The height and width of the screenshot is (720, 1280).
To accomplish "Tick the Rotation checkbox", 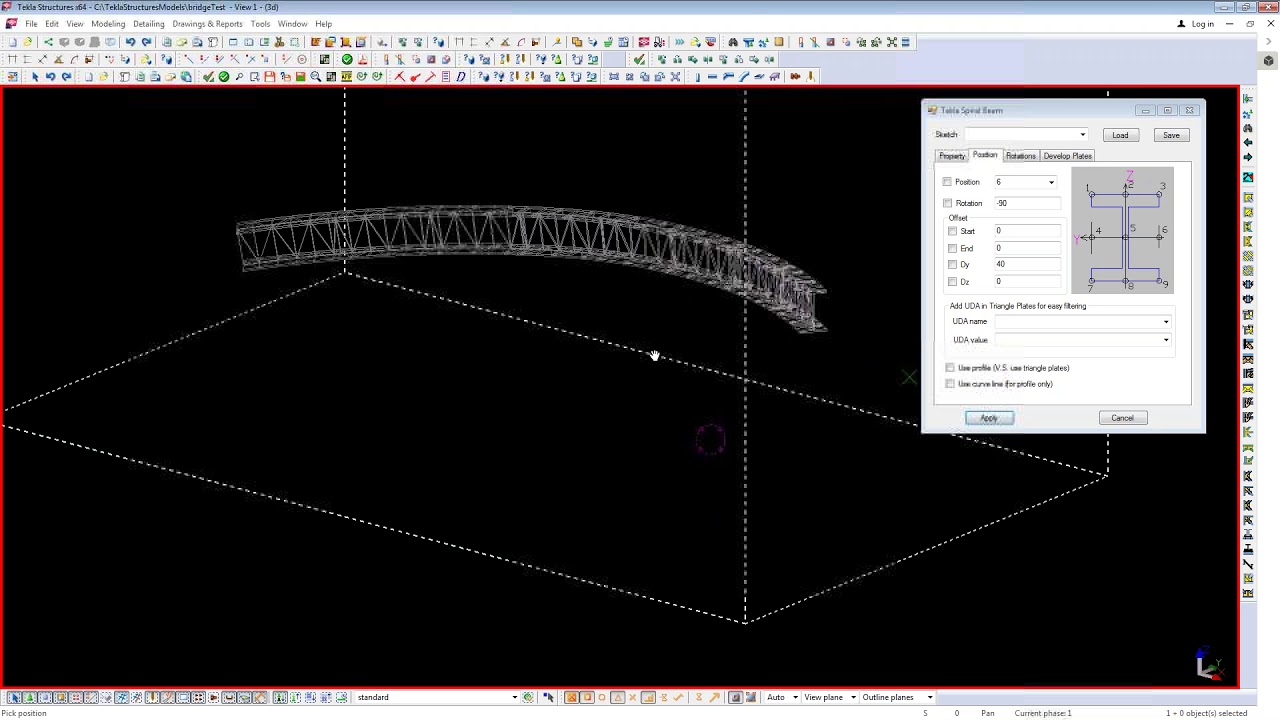I will click(x=947, y=203).
